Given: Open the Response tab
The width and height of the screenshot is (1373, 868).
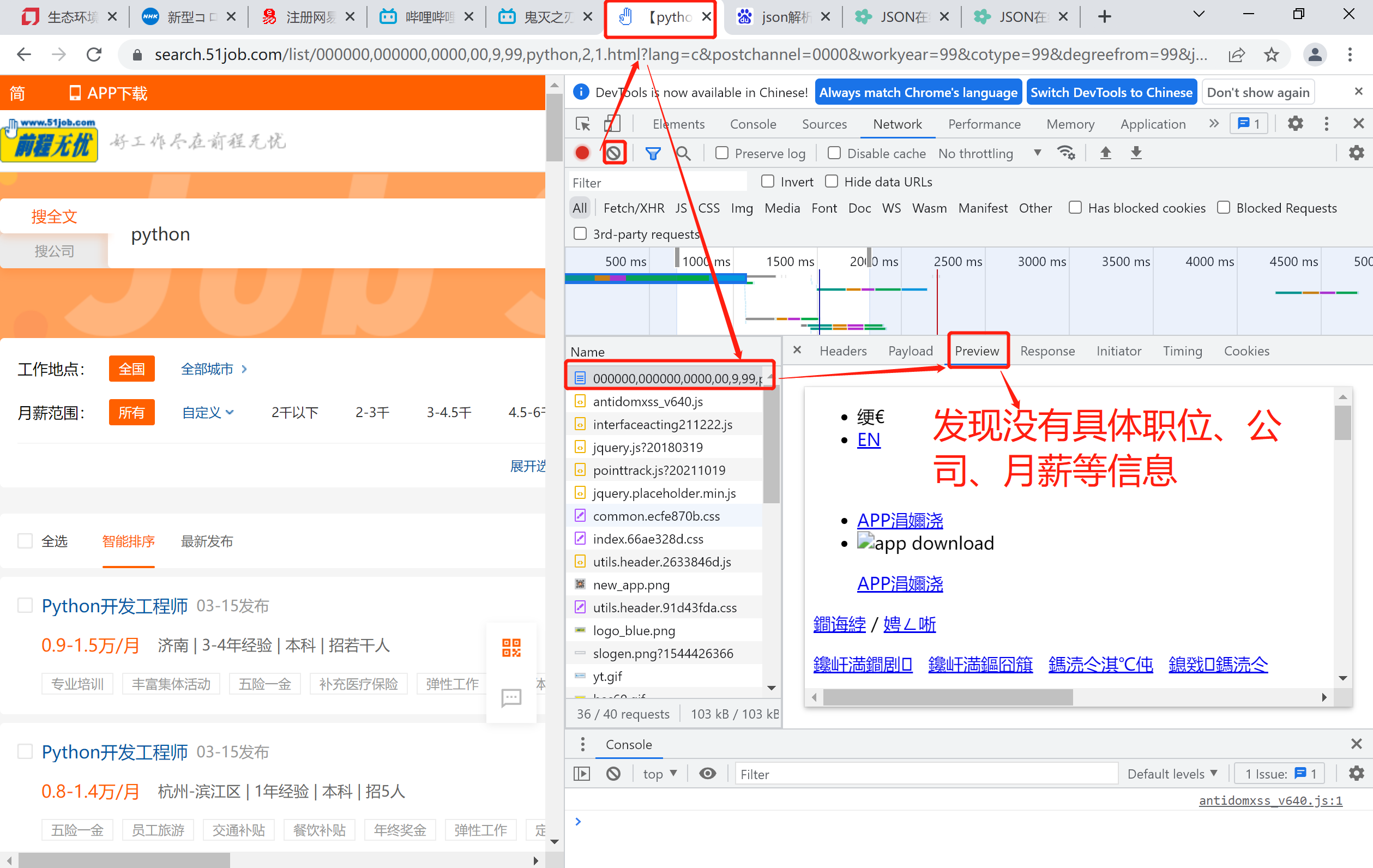Looking at the screenshot, I should click(x=1047, y=351).
